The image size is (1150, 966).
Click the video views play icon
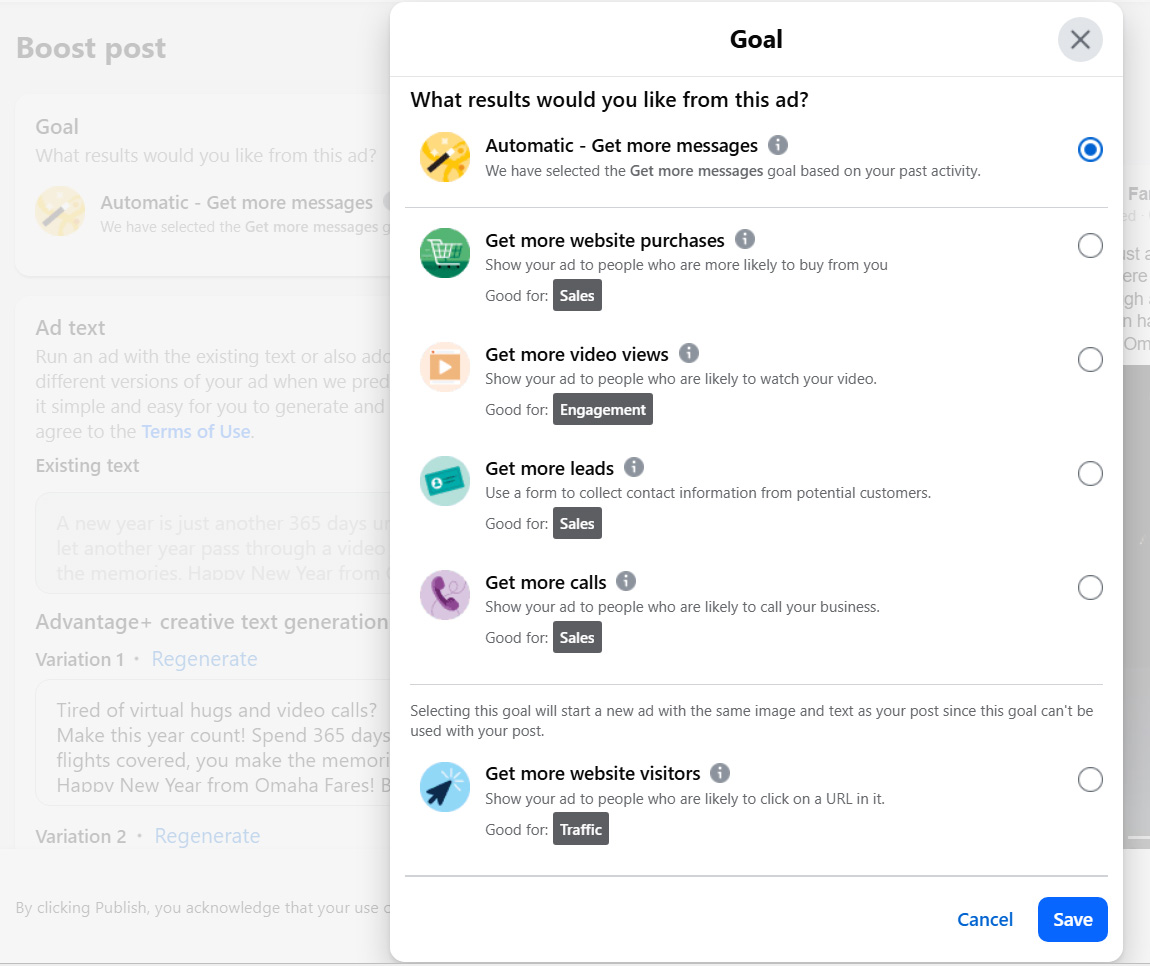pos(444,367)
